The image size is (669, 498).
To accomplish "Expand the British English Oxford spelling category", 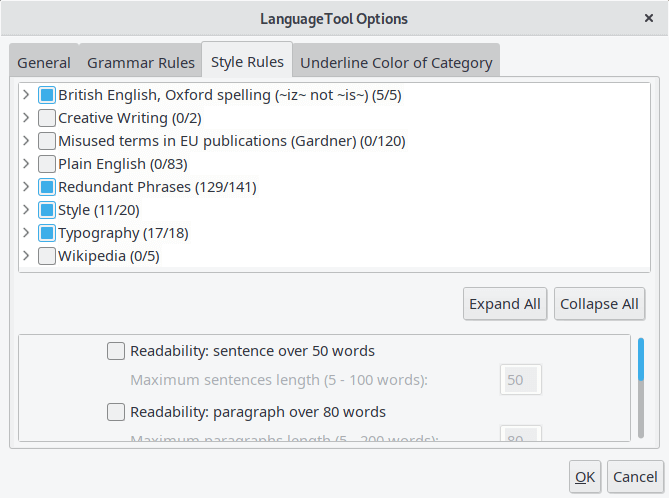I will pos(26,95).
